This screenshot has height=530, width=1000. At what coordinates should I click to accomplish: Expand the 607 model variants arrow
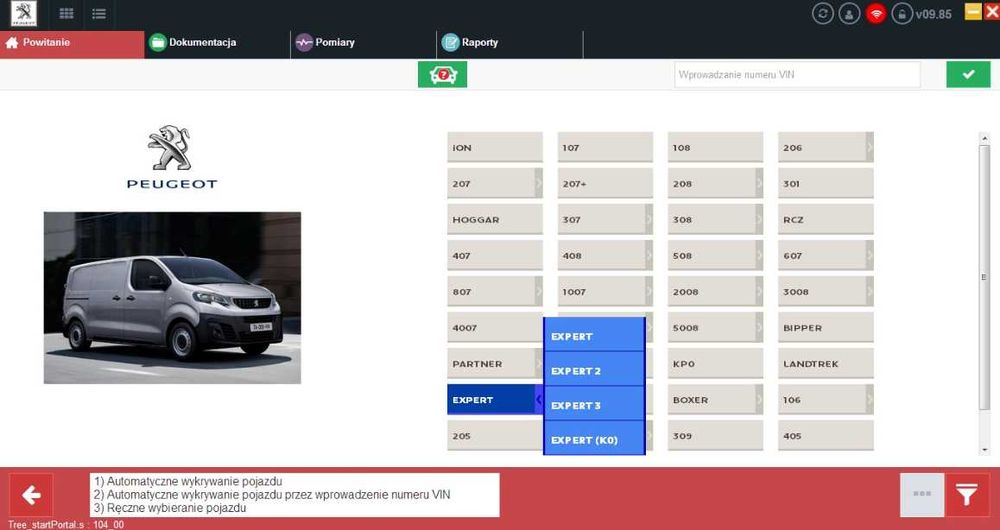(x=870, y=256)
